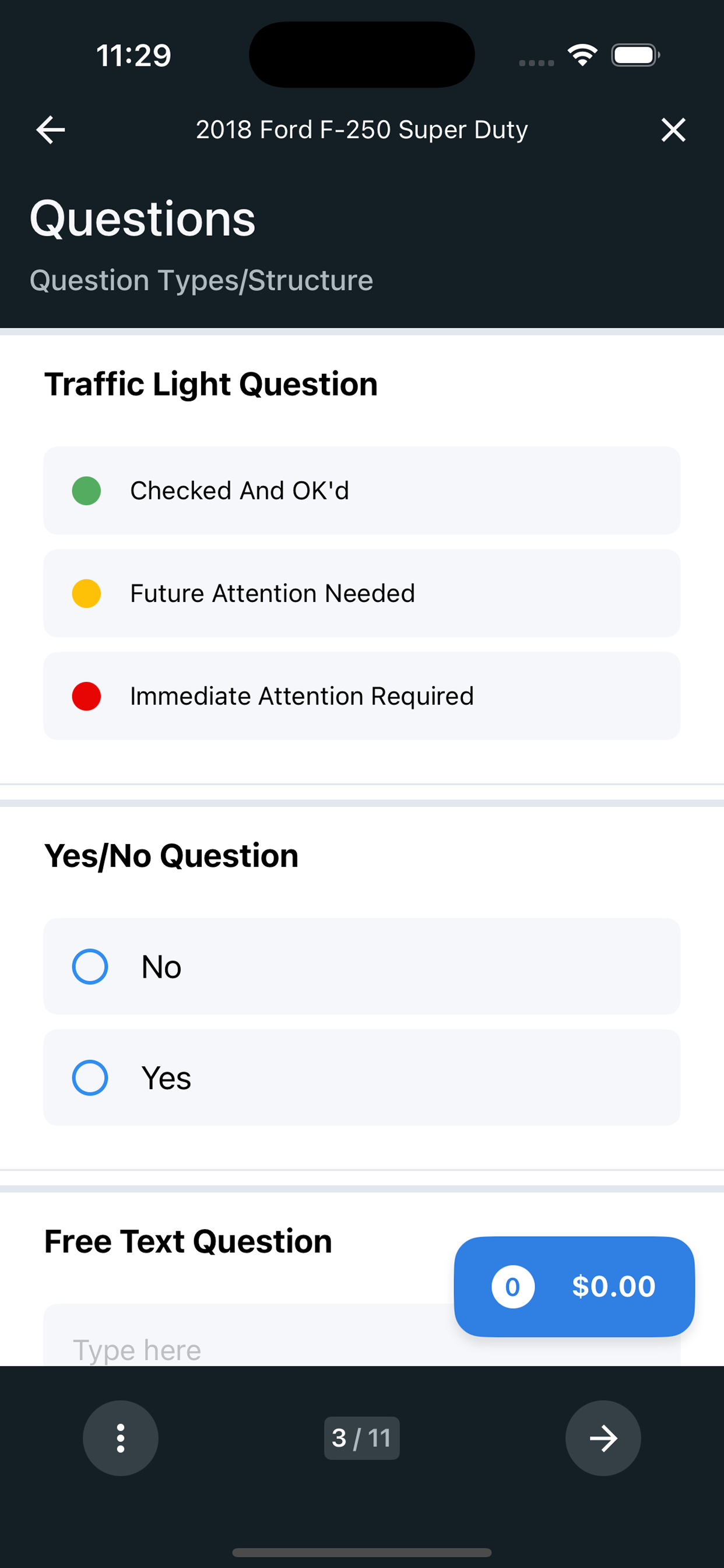Select the green dot for Checked And OK'd
Viewport: 724px width, 1568px height.
(86, 491)
